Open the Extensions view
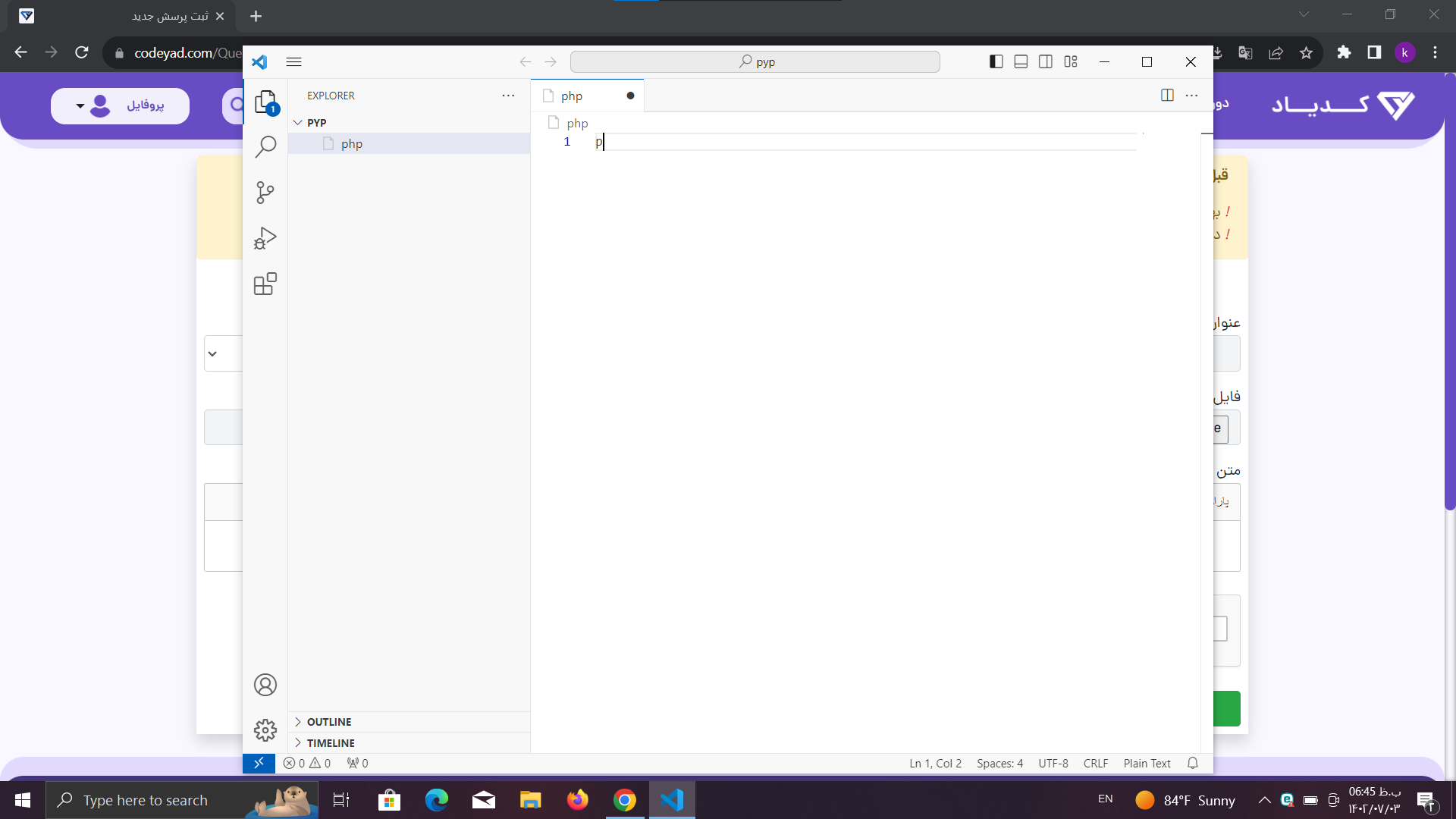 point(265,284)
